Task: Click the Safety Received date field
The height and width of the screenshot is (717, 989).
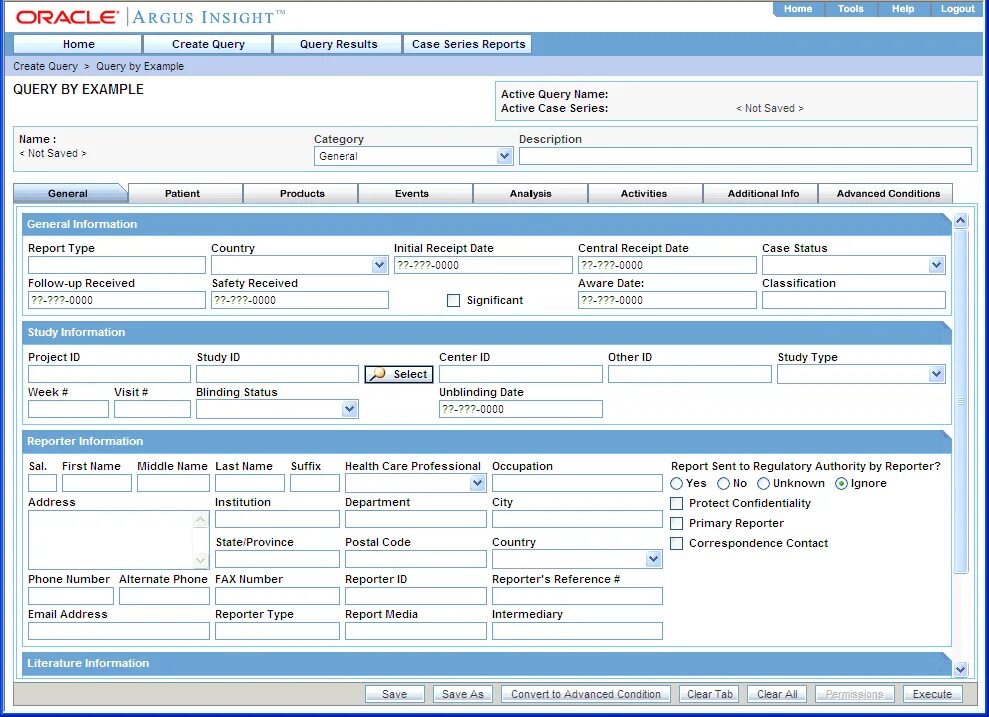Action: pyautogui.click(x=300, y=300)
